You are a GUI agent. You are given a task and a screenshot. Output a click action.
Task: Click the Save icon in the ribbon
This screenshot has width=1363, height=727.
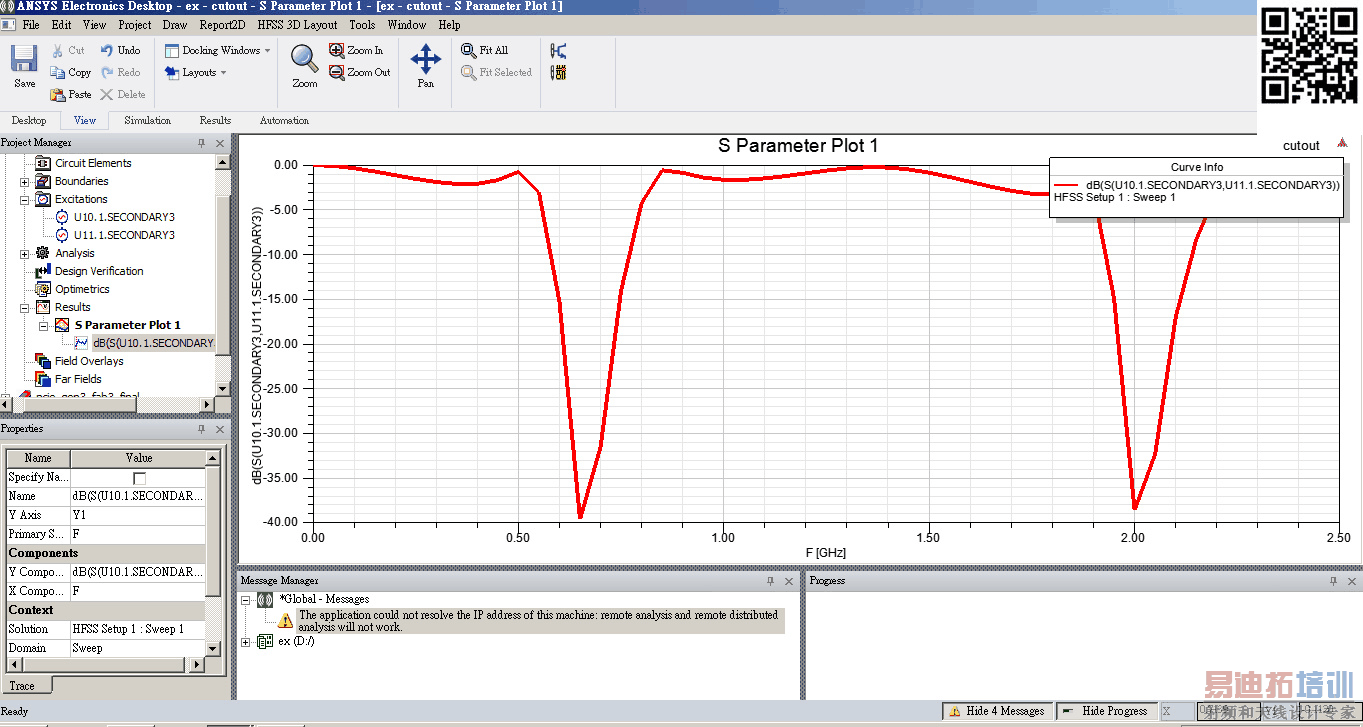point(24,59)
